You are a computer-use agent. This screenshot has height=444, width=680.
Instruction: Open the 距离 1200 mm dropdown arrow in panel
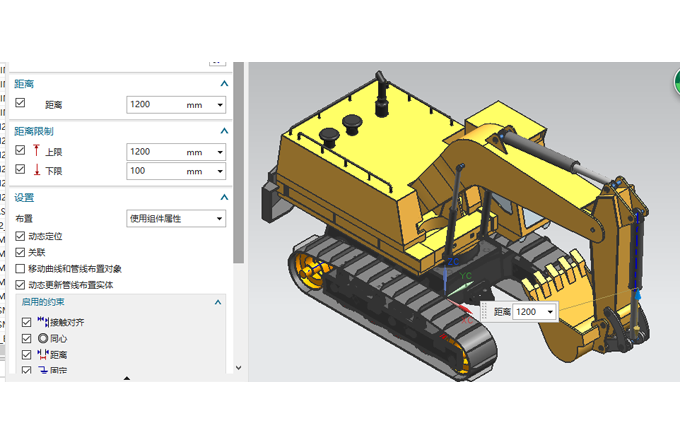tap(220, 104)
